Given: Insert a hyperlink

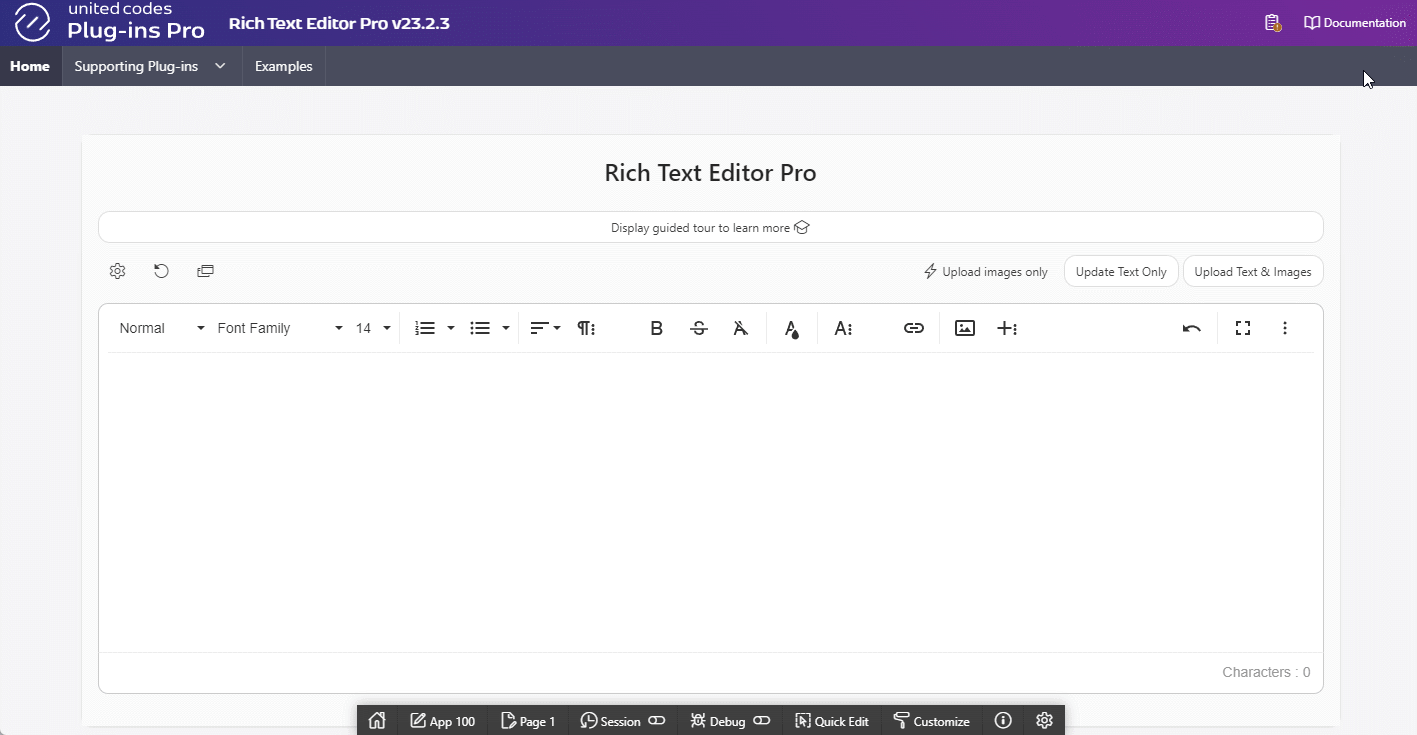Looking at the screenshot, I should pyautogui.click(x=914, y=328).
